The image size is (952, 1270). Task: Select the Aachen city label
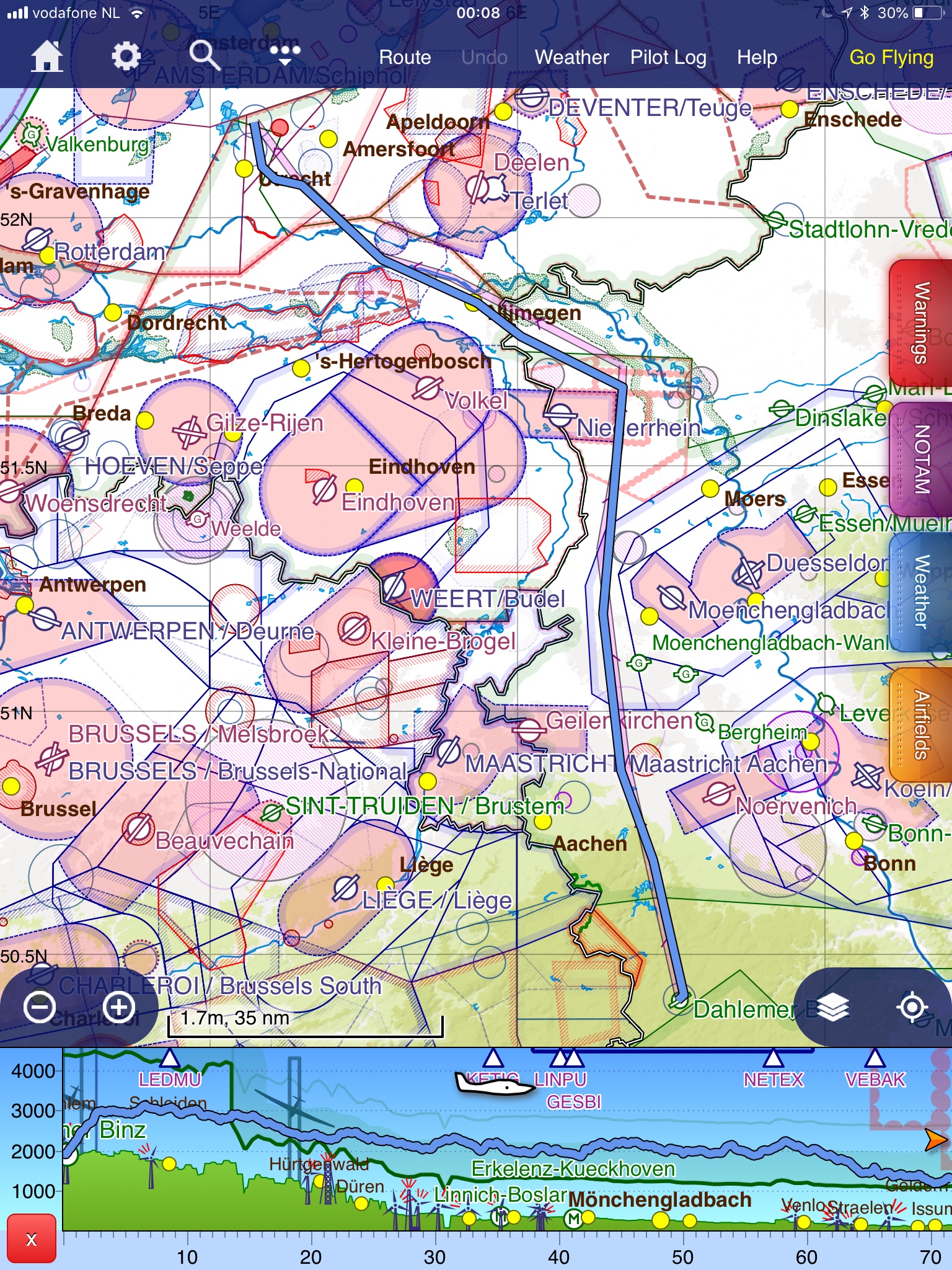click(590, 844)
